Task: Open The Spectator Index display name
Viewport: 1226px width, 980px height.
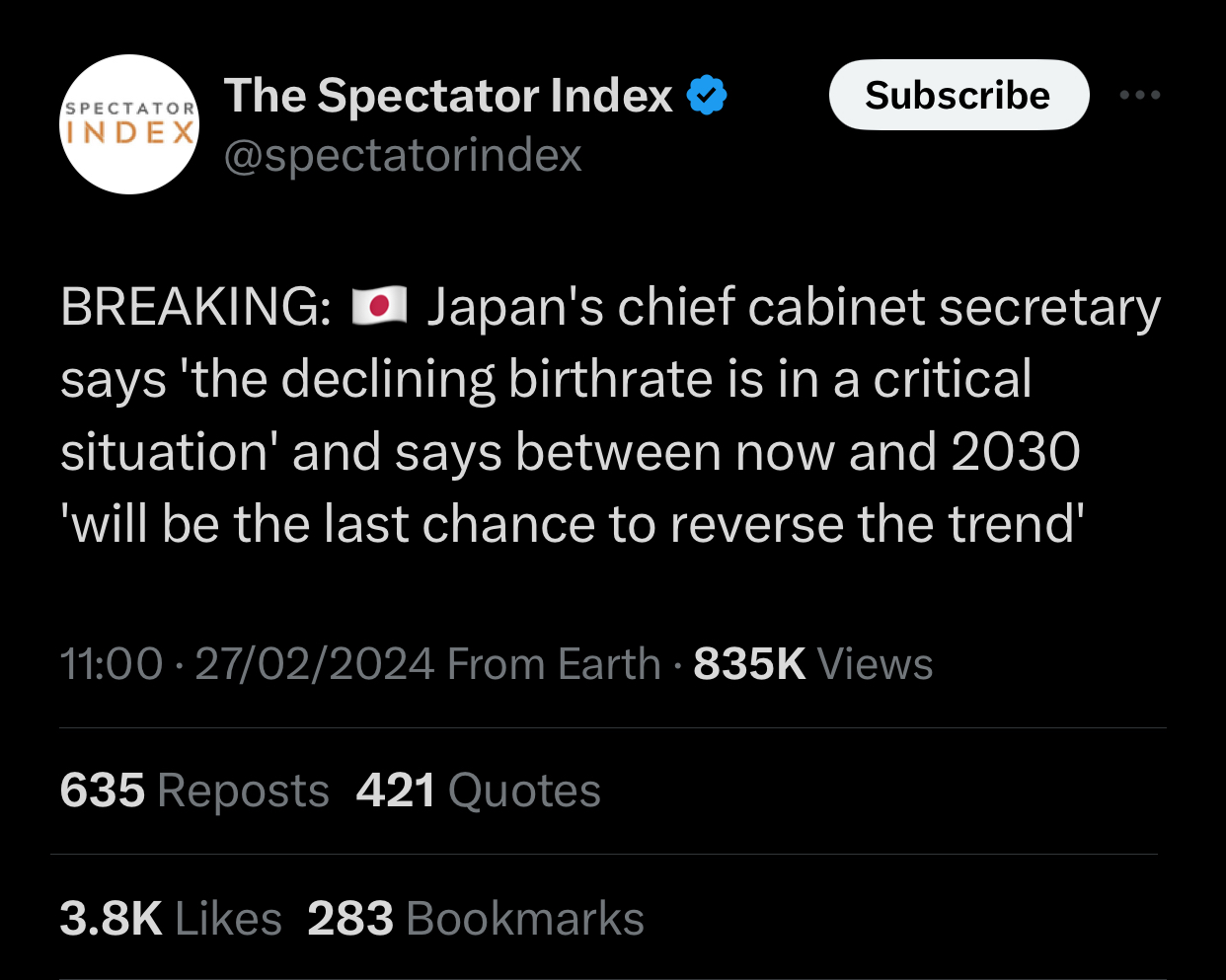Action: 448,96
